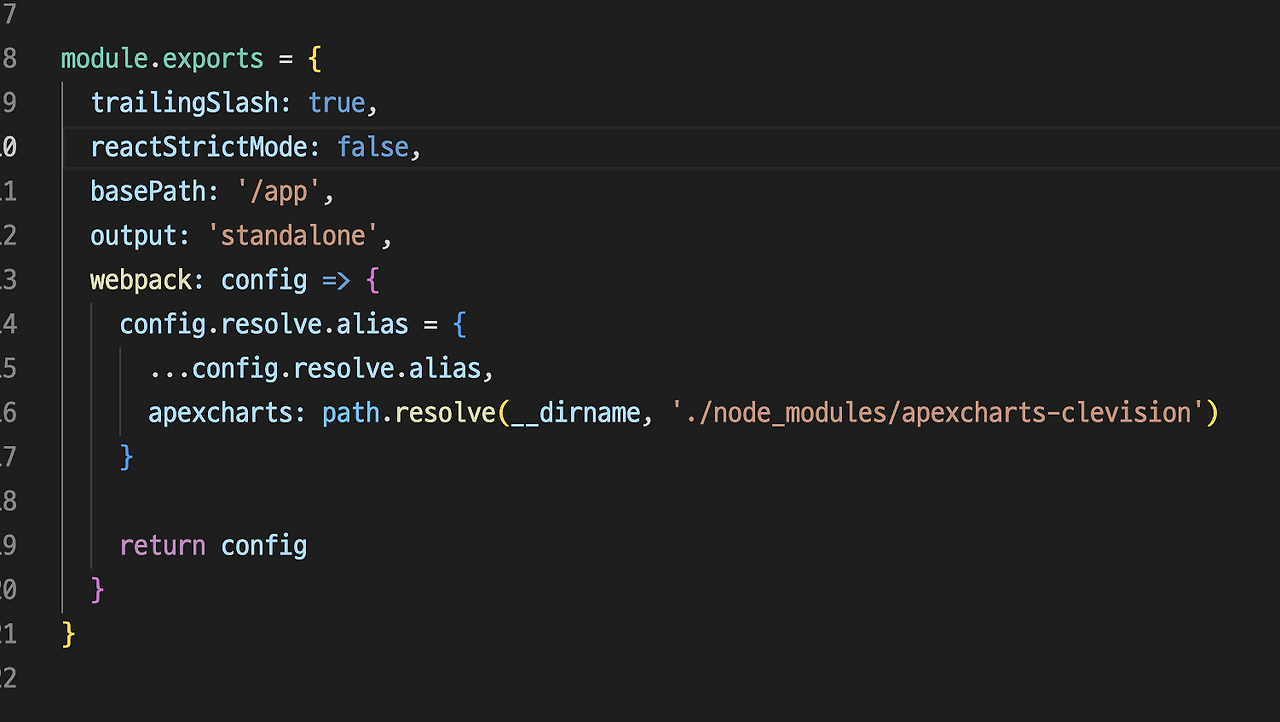Click the pink closing brace of webpack function
The width and height of the screenshot is (1280, 722).
point(97,589)
